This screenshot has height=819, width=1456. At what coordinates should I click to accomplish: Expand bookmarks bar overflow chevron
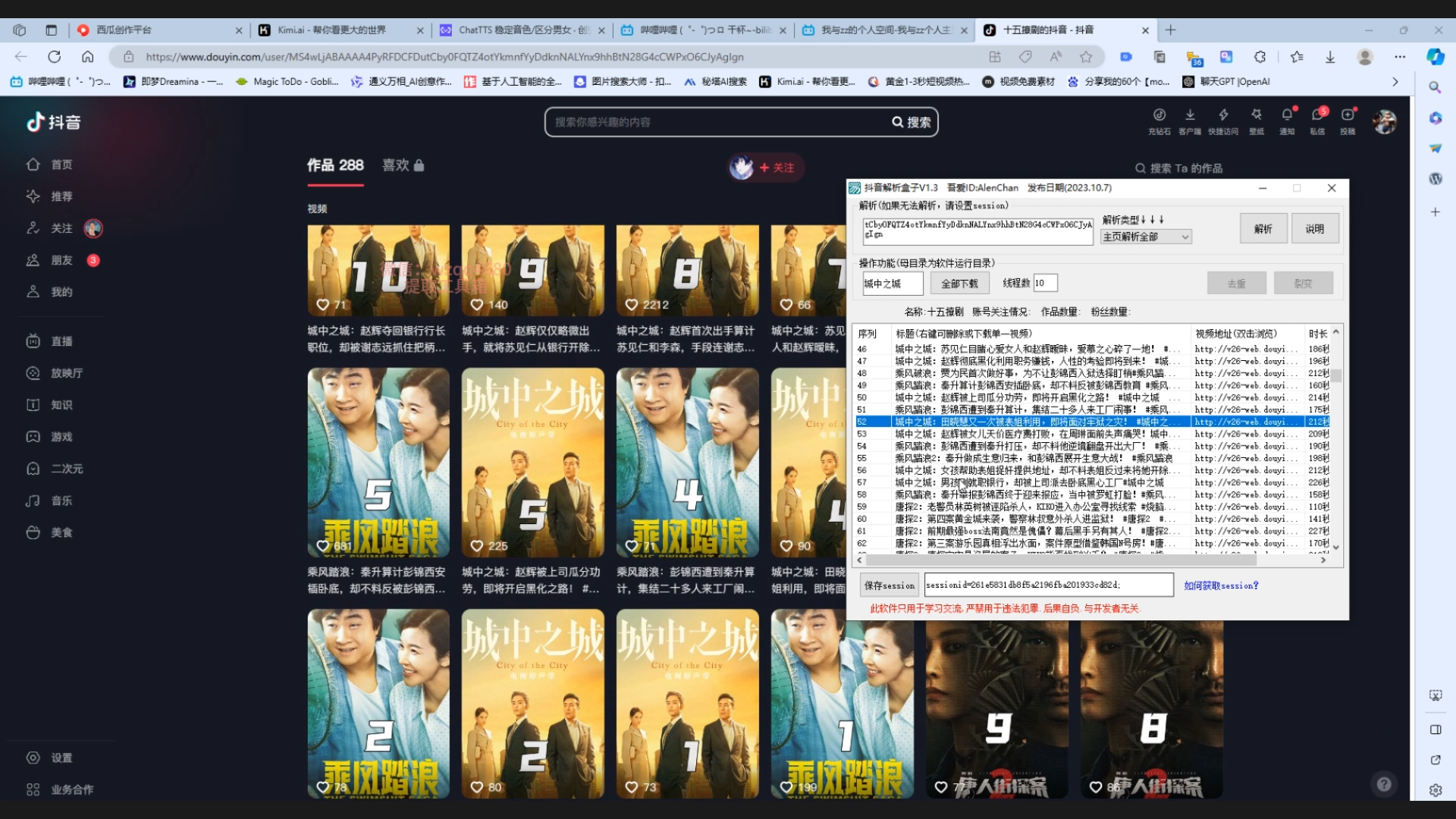pos(1395,82)
